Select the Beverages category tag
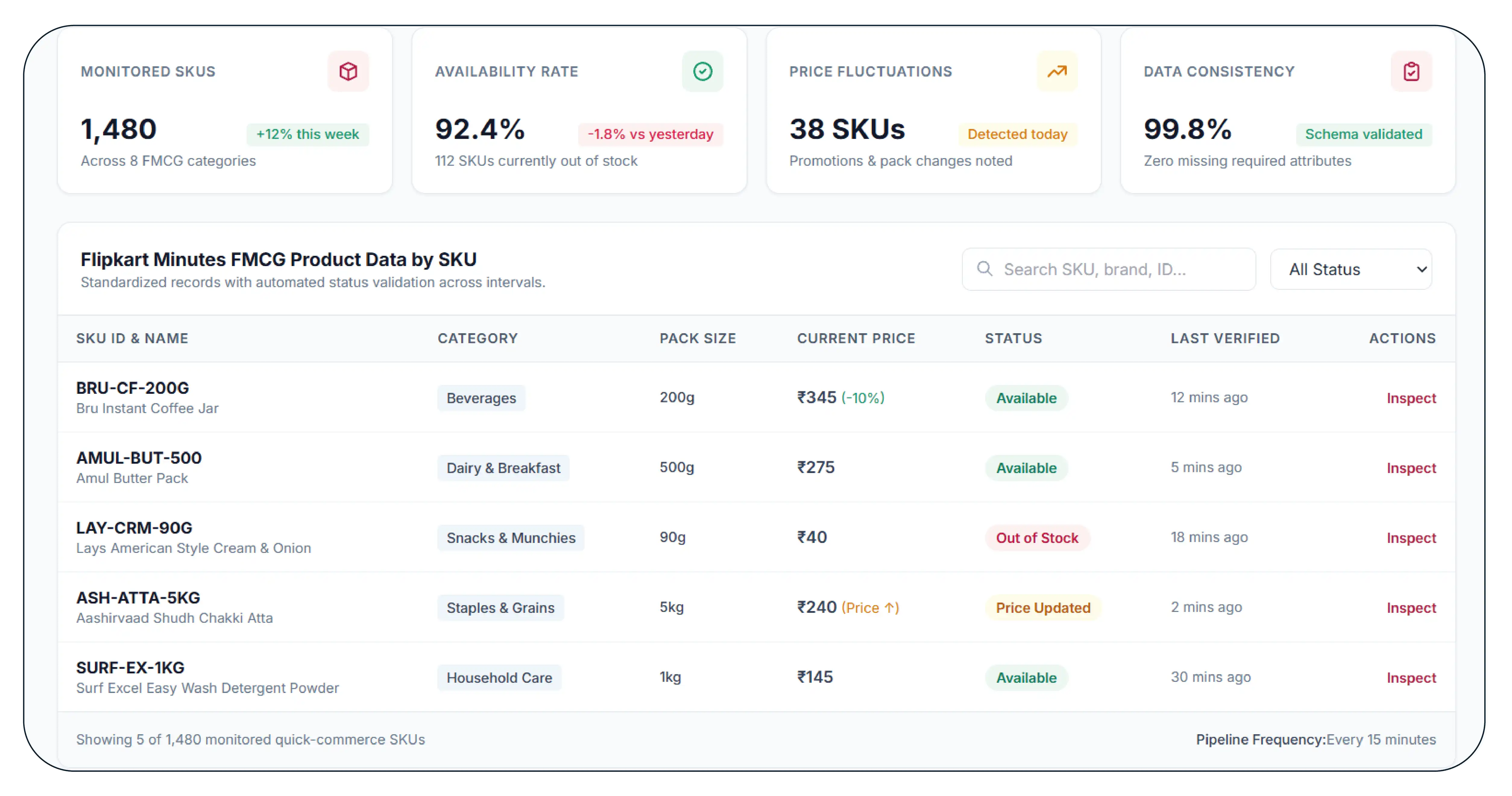Screen dimensions: 1512x796 click(x=481, y=398)
